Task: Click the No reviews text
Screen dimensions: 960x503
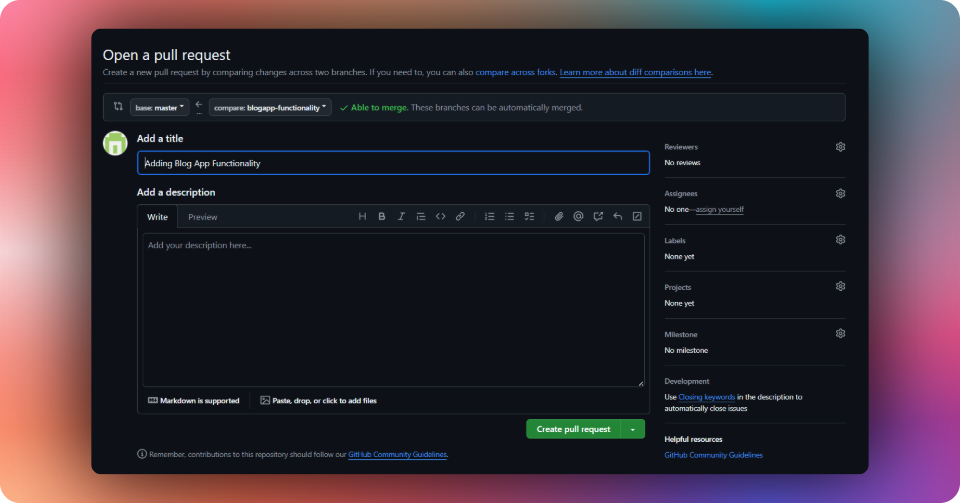Action: tap(682, 163)
